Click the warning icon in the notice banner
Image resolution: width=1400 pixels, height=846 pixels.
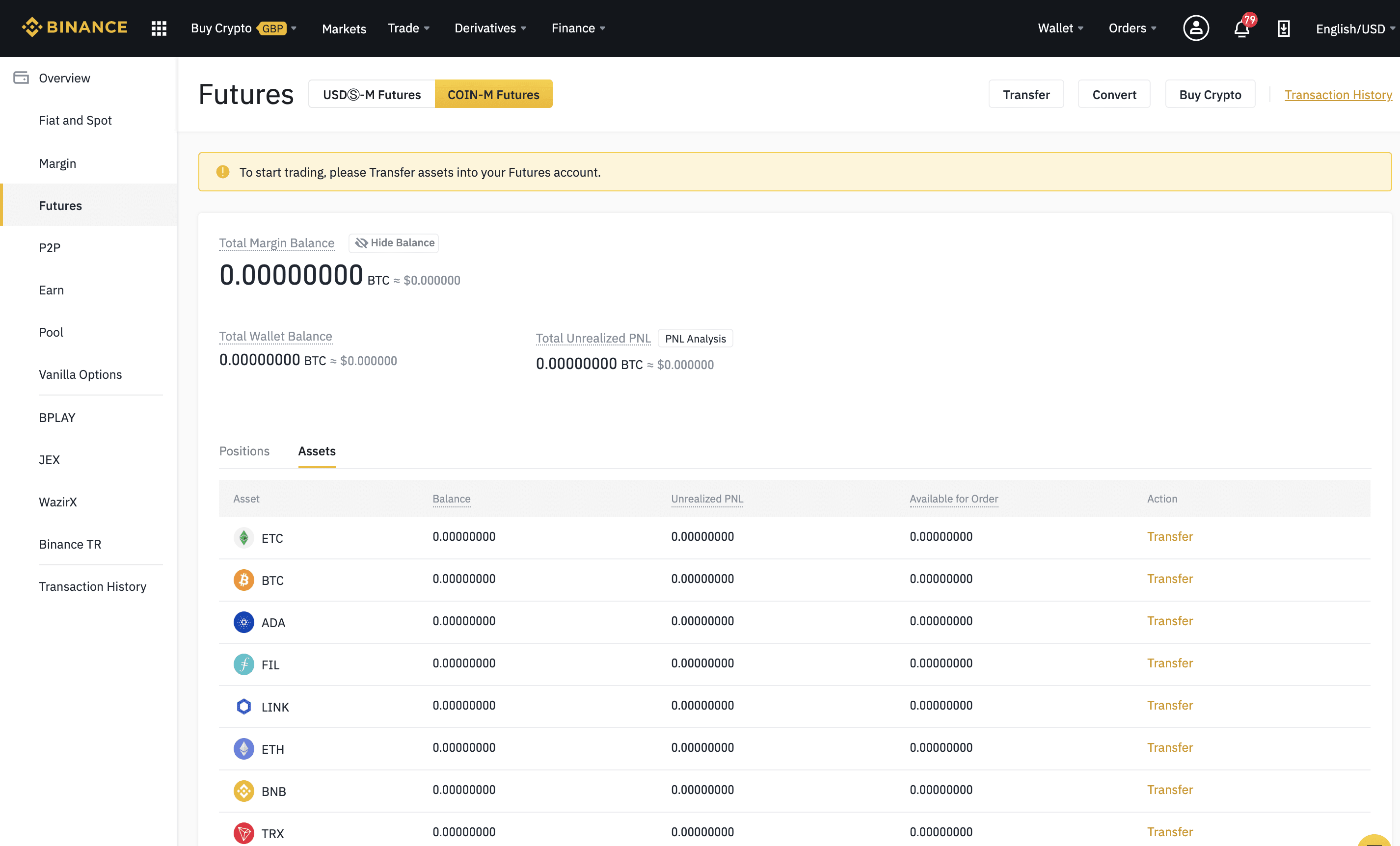(x=223, y=172)
